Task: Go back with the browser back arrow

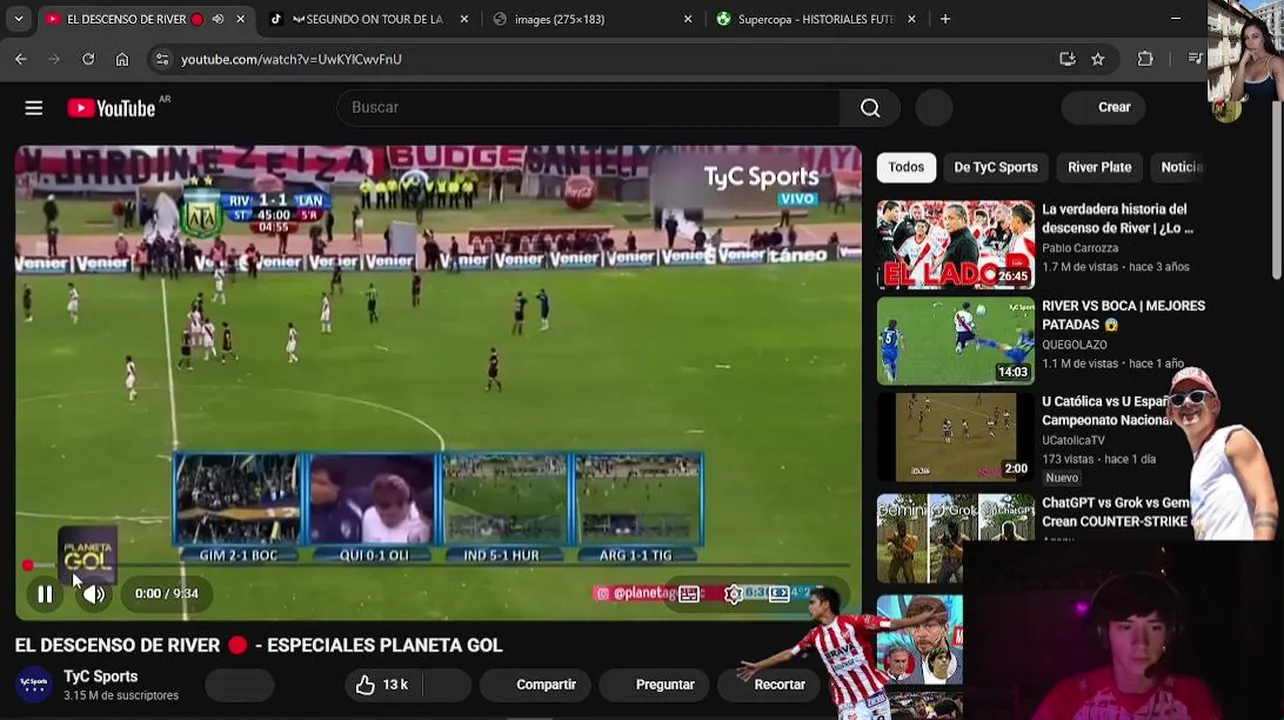Action: pyautogui.click(x=21, y=59)
